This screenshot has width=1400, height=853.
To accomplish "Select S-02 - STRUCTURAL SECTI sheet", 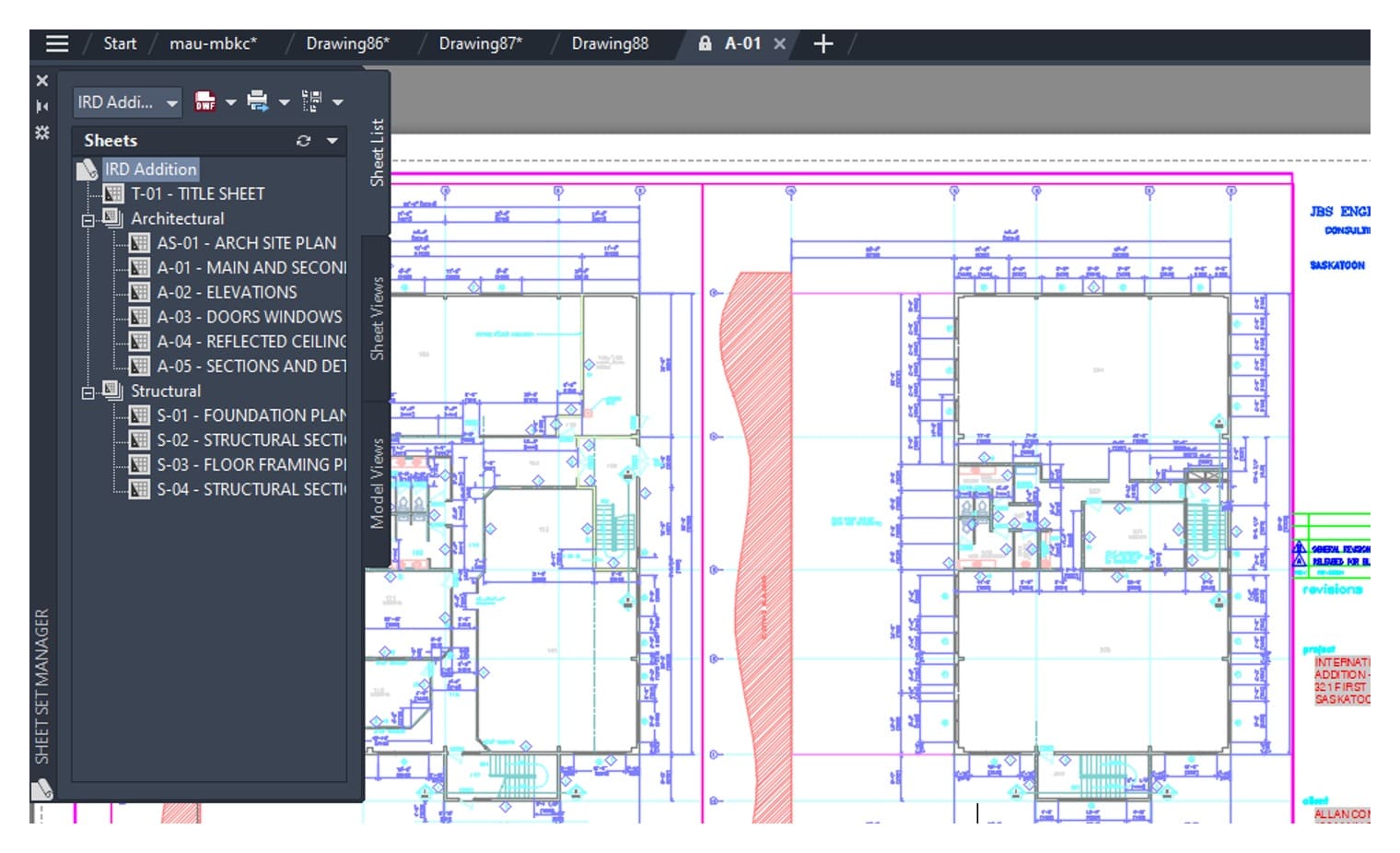I will click(251, 441).
